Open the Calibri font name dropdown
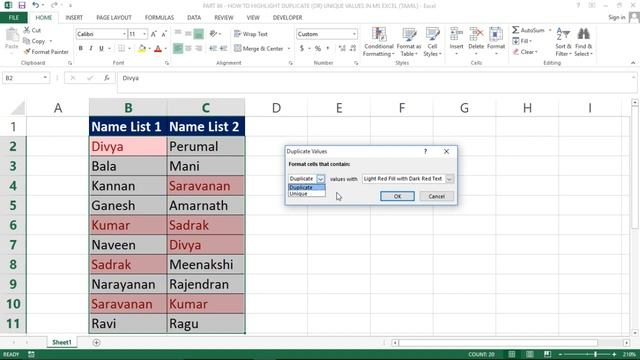The width and height of the screenshot is (640, 360). pyautogui.click(x=124, y=34)
